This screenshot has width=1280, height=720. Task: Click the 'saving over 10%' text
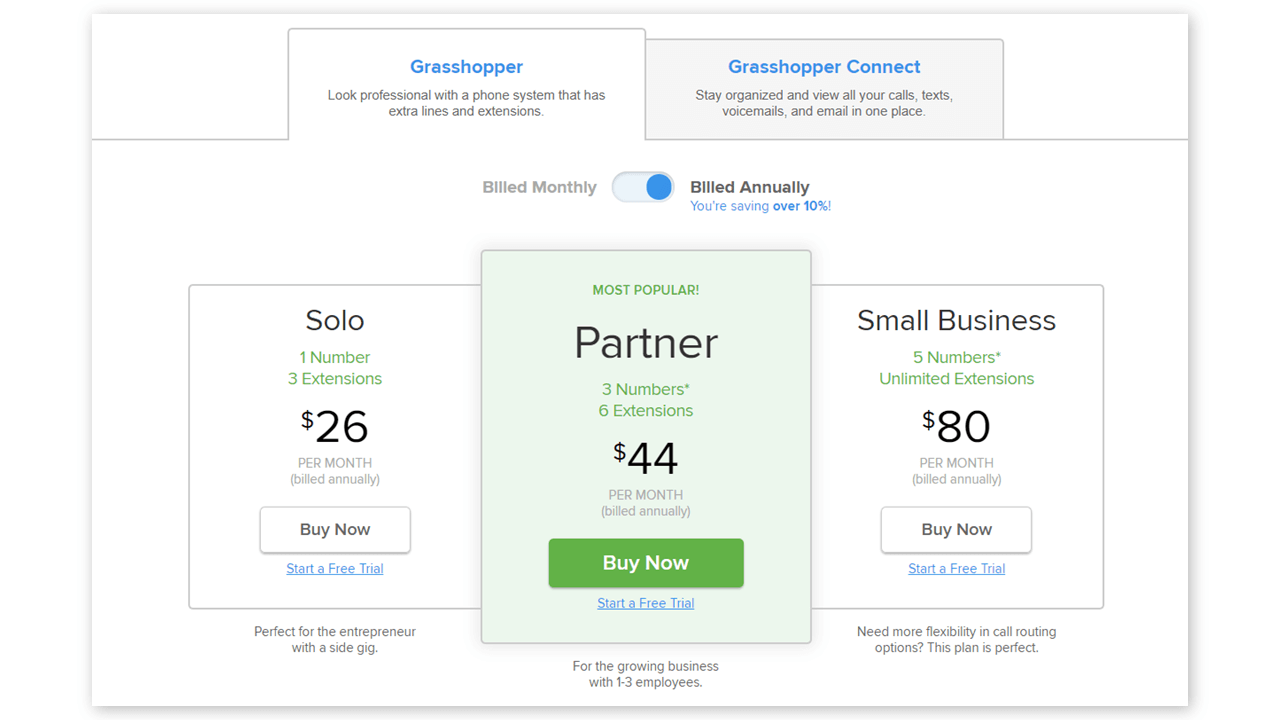pos(761,206)
